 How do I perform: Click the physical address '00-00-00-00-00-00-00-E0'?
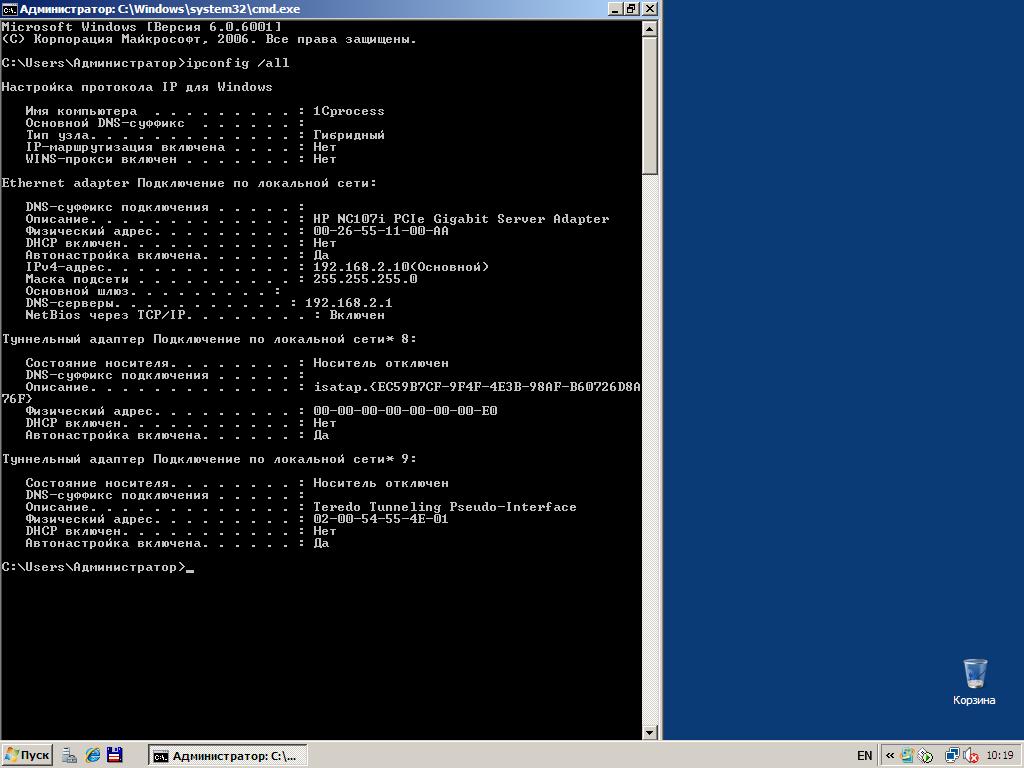(x=405, y=411)
